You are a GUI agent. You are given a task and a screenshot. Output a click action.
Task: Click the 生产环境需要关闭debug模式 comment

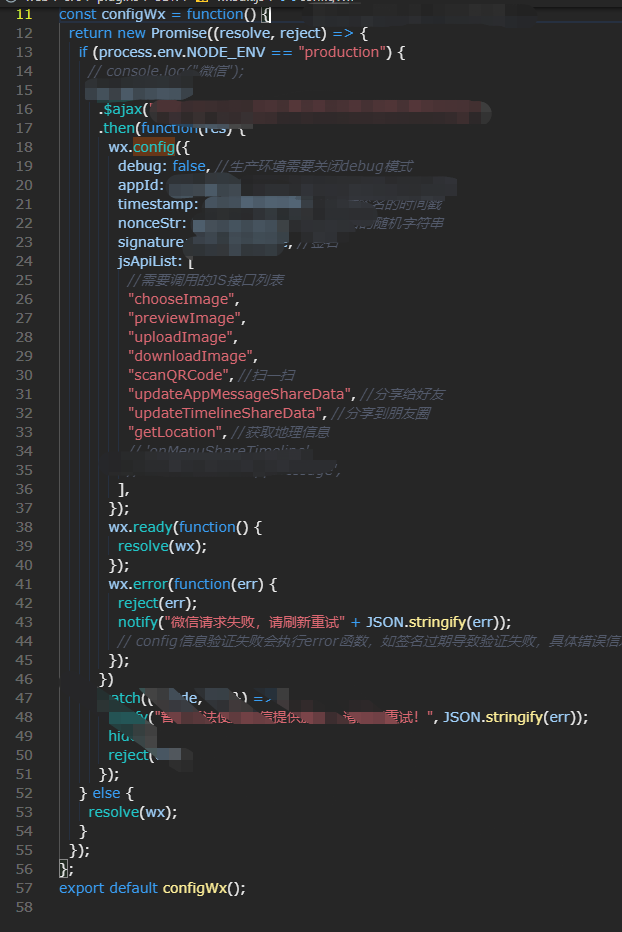click(314, 166)
